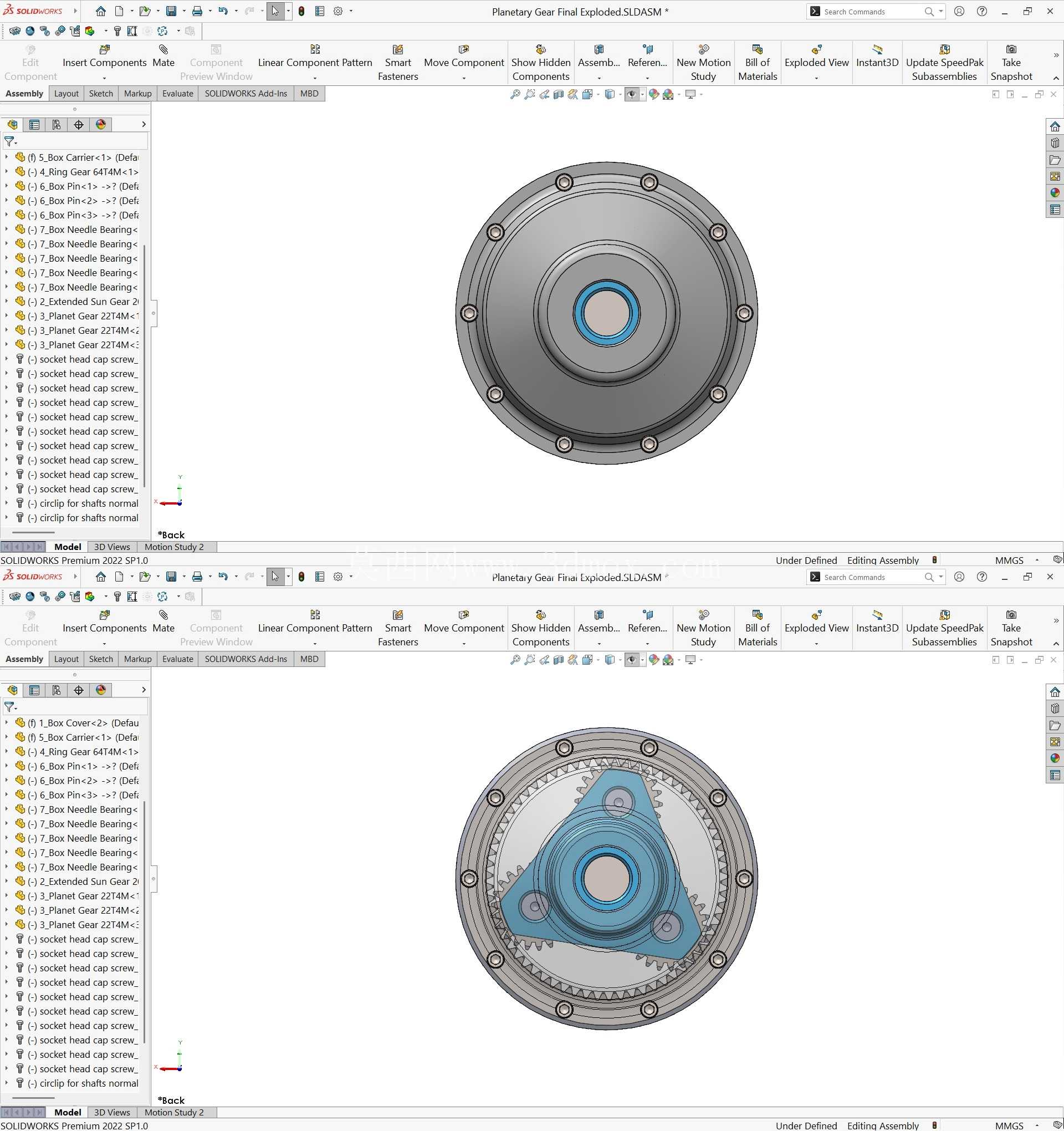Click Help icon in bottom window

click(981, 577)
